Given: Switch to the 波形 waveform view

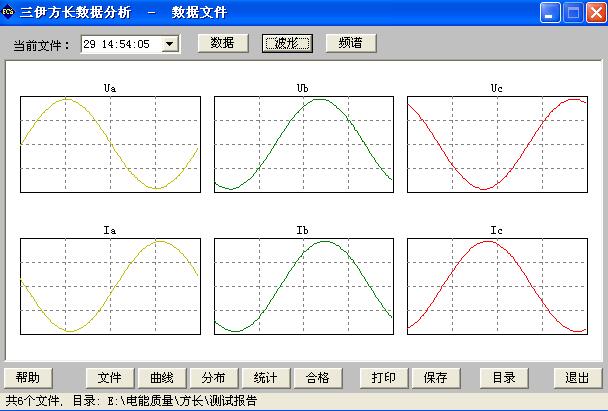Looking at the screenshot, I should (287, 43).
